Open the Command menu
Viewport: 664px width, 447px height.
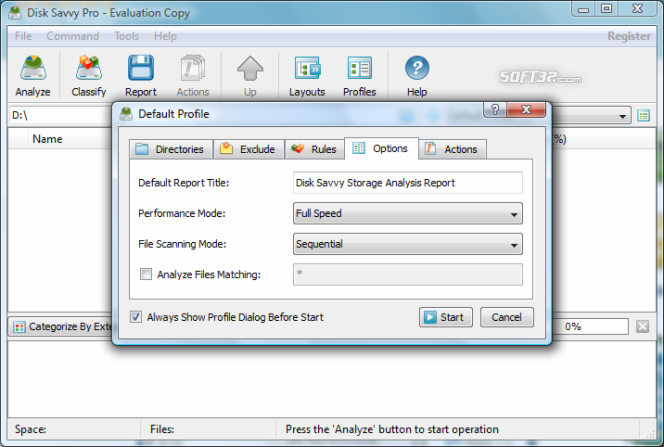tap(73, 36)
